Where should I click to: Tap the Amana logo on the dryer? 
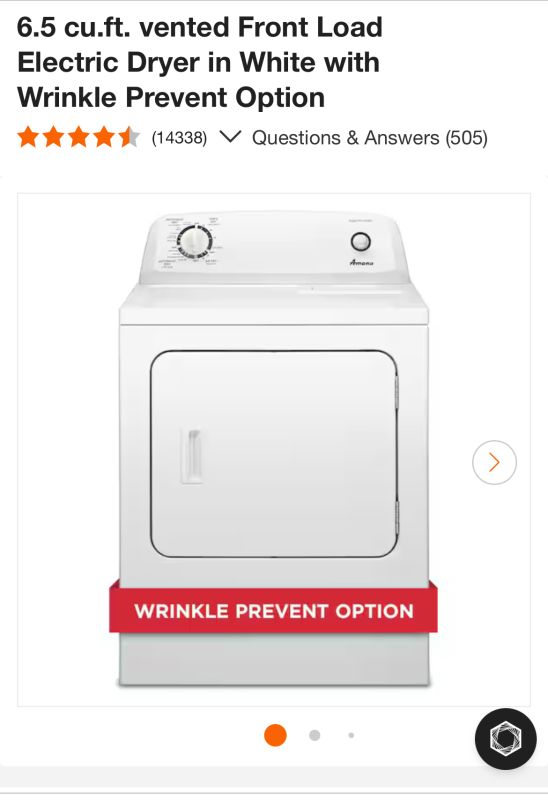pos(362,262)
